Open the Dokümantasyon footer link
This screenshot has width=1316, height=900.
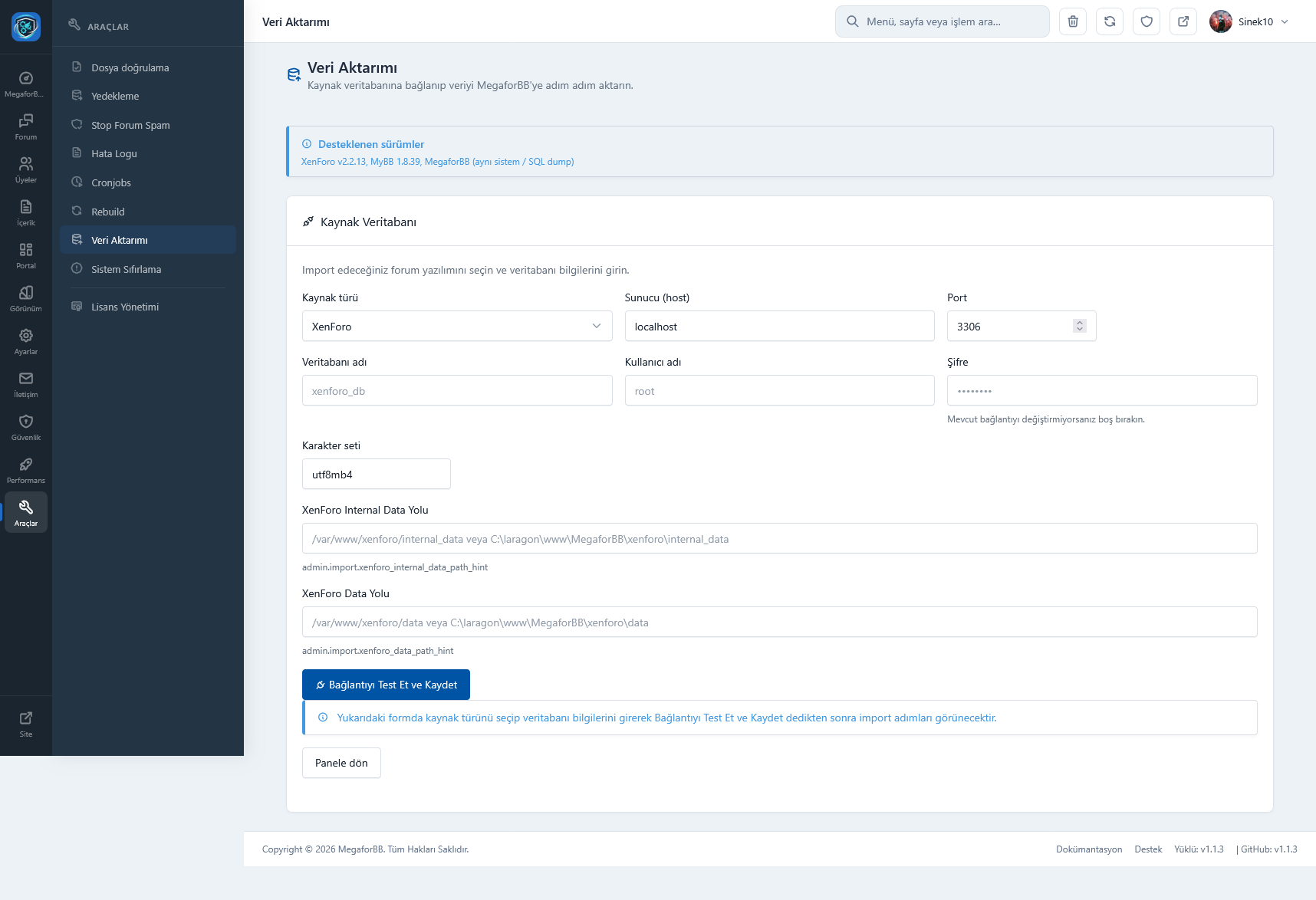click(1089, 849)
